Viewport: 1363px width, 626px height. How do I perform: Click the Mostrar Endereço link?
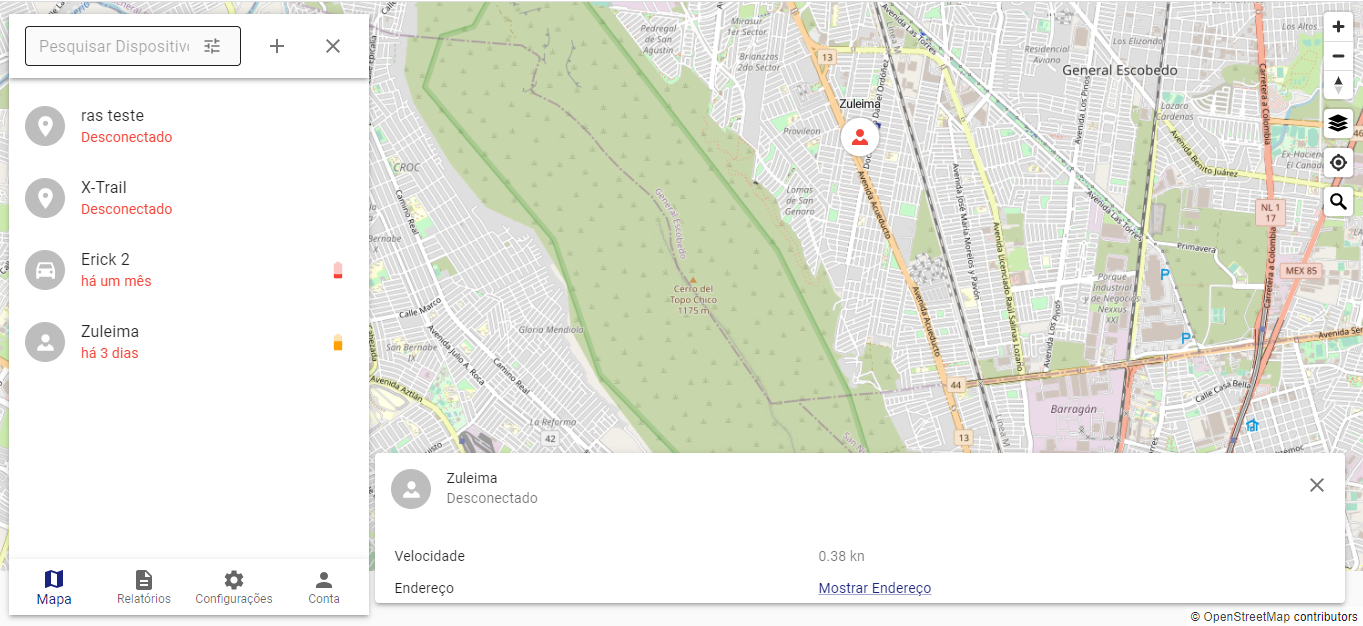point(875,588)
